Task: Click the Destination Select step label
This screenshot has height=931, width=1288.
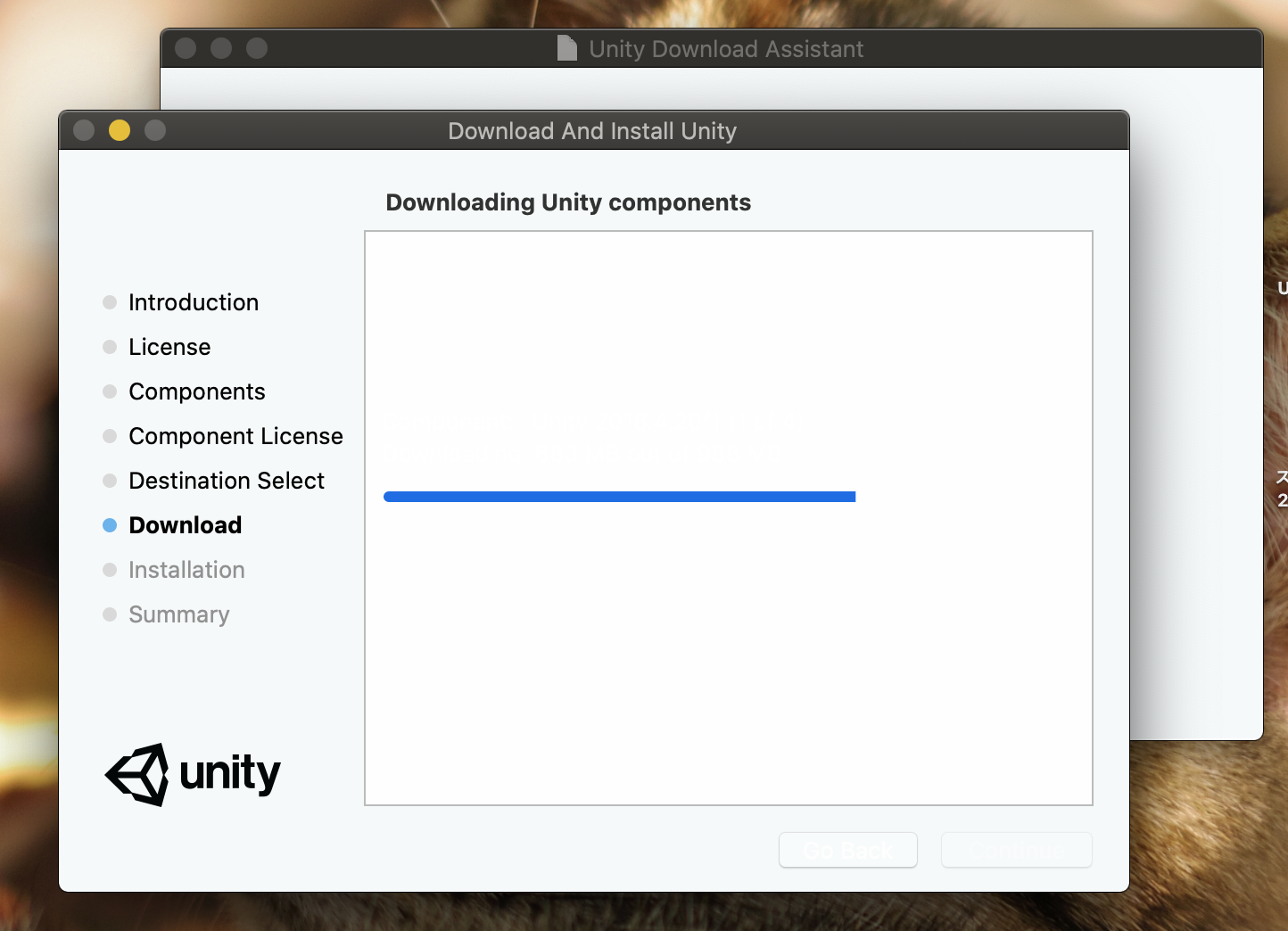Action: [x=227, y=481]
